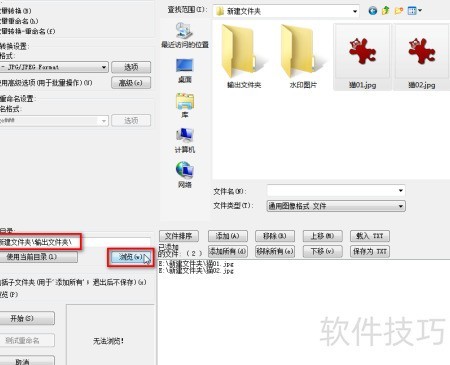Open 最近访问的位置 in places bar
450x365 pixels.
click(x=185, y=35)
